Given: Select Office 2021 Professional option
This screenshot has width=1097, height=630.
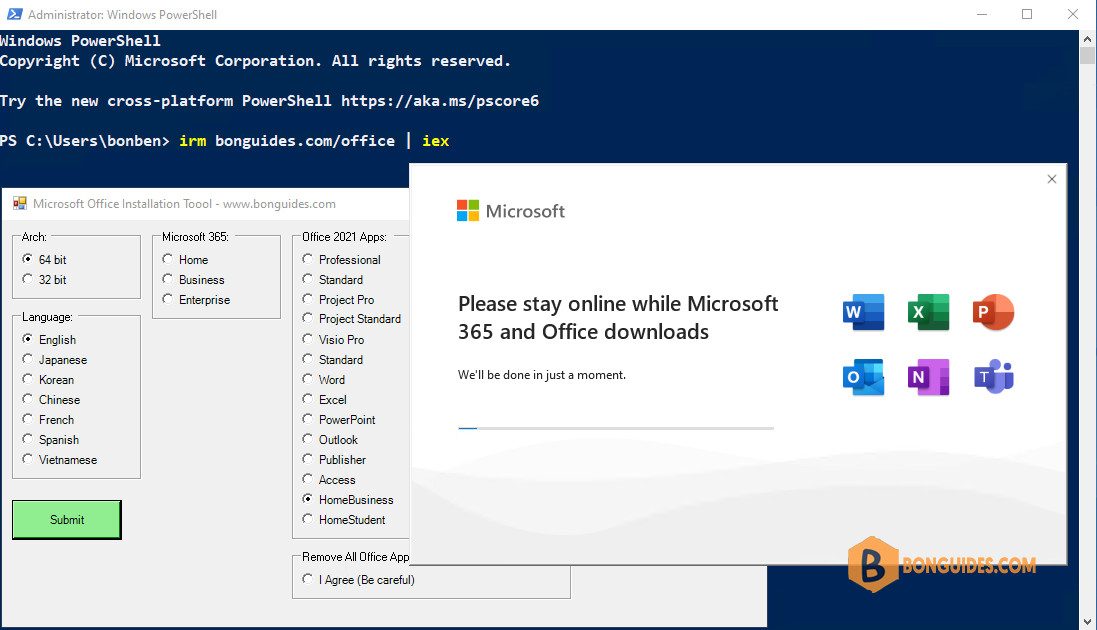Looking at the screenshot, I should [x=341, y=260].
